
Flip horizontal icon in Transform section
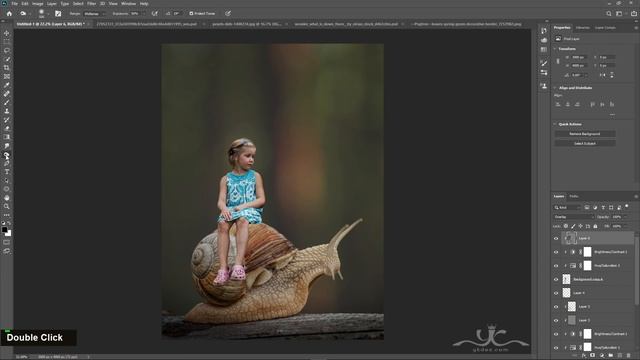point(602,75)
